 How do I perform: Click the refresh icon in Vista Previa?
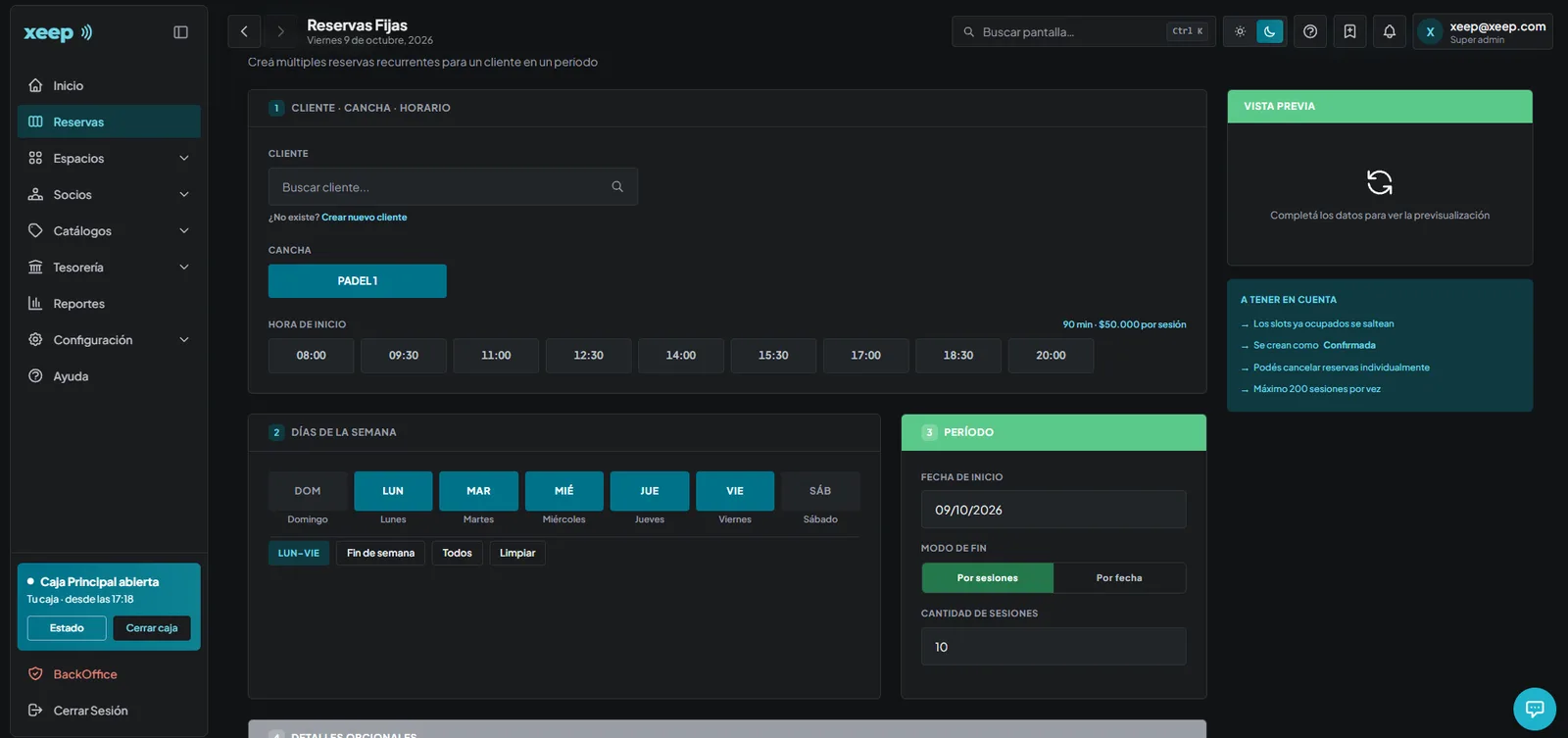point(1380,182)
